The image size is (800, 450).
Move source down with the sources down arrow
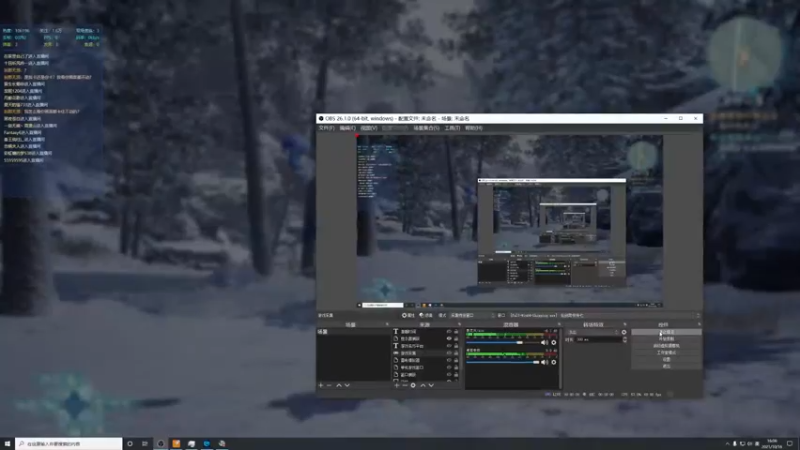[x=431, y=385]
